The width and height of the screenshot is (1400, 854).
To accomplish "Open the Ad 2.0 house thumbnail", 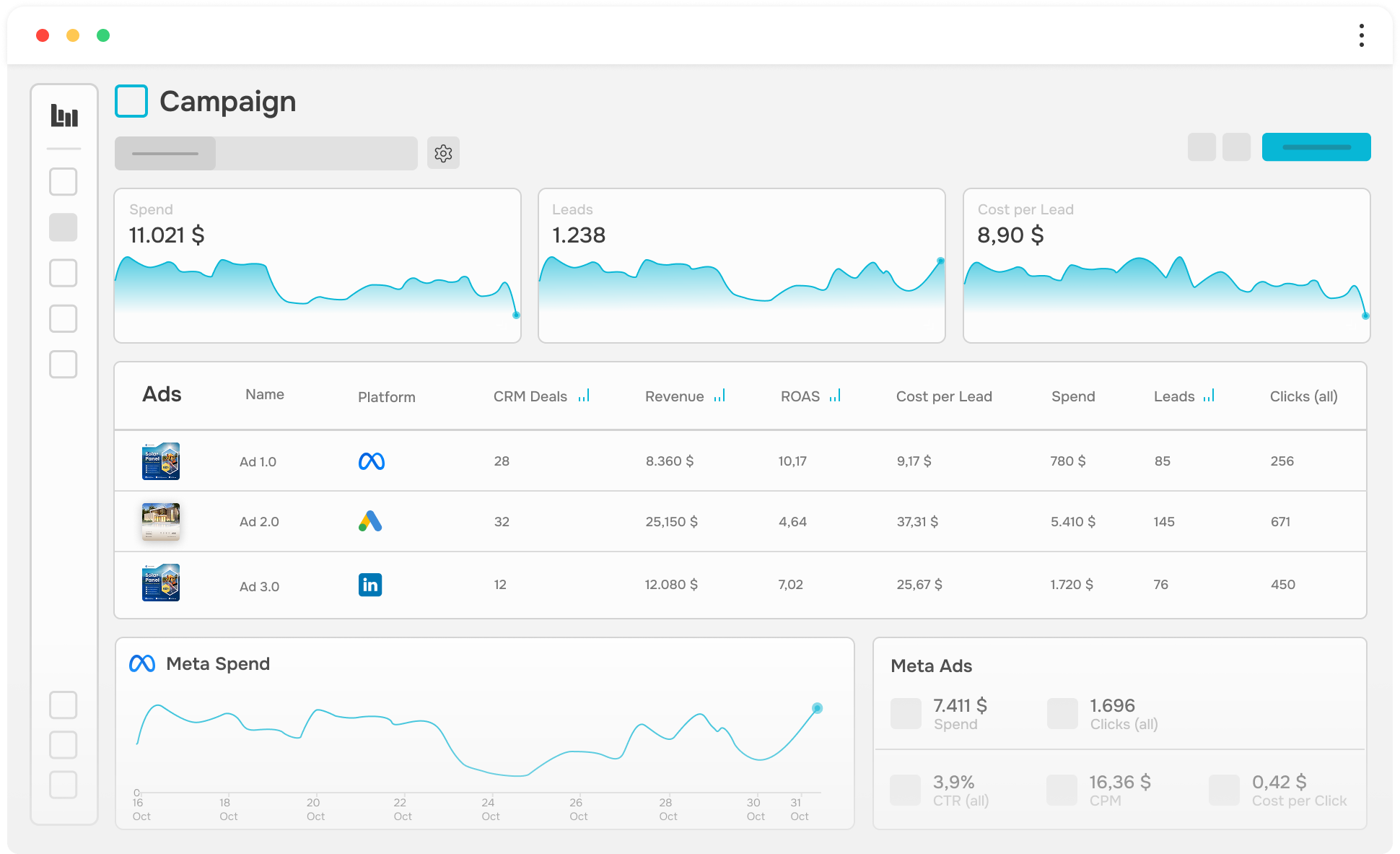I will tap(161, 521).
